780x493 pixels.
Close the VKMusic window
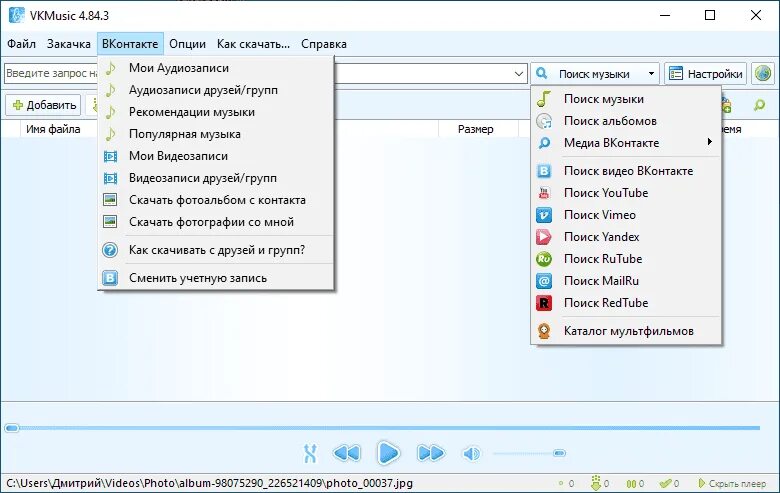click(756, 15)
